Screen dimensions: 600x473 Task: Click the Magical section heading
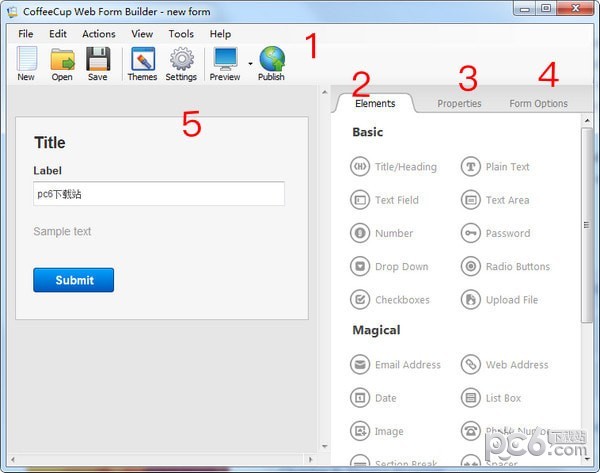[376, 330]
